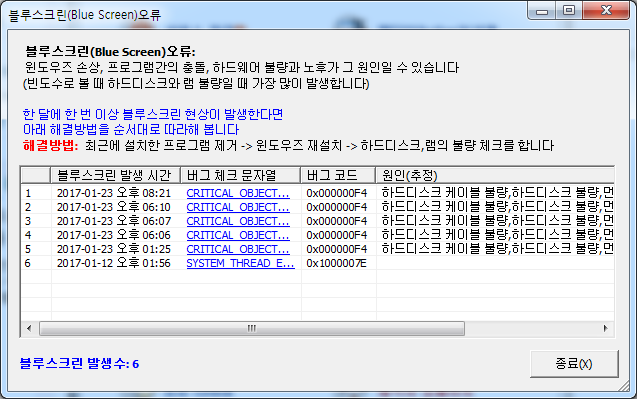The width and height of the screenshot is (637, 399).
Task: Click the 버그 체크 문자열 column header
Action: click(240, 175)
